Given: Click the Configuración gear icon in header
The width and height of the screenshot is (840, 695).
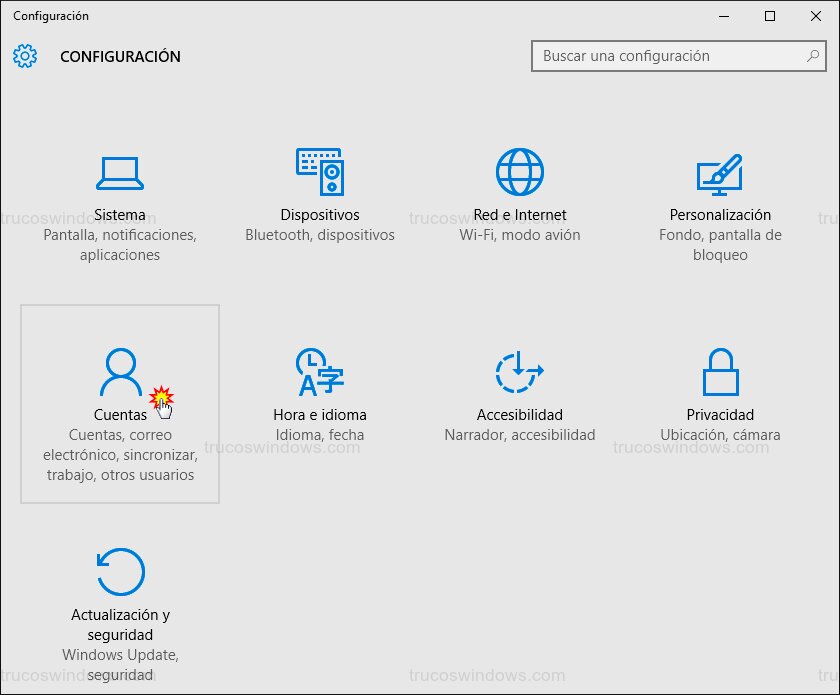Looking at the screenshot, I should click(x=25, y=56).
